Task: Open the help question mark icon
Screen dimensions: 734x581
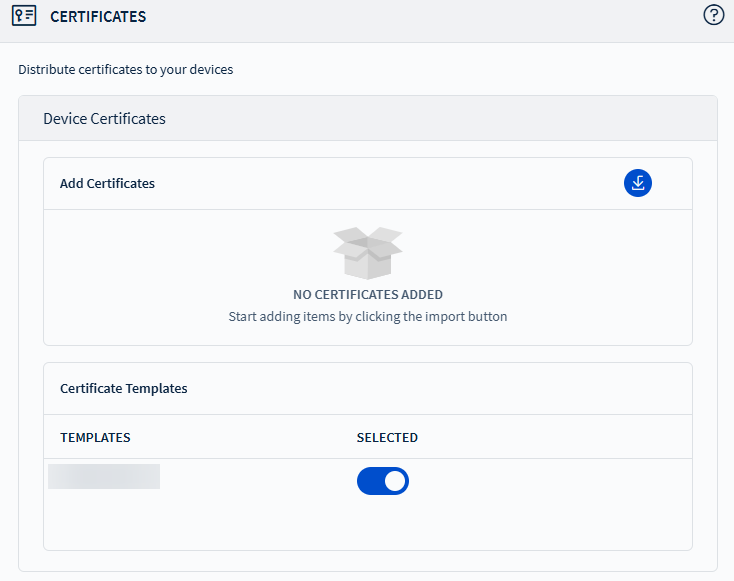Action: tap(714, 15)
